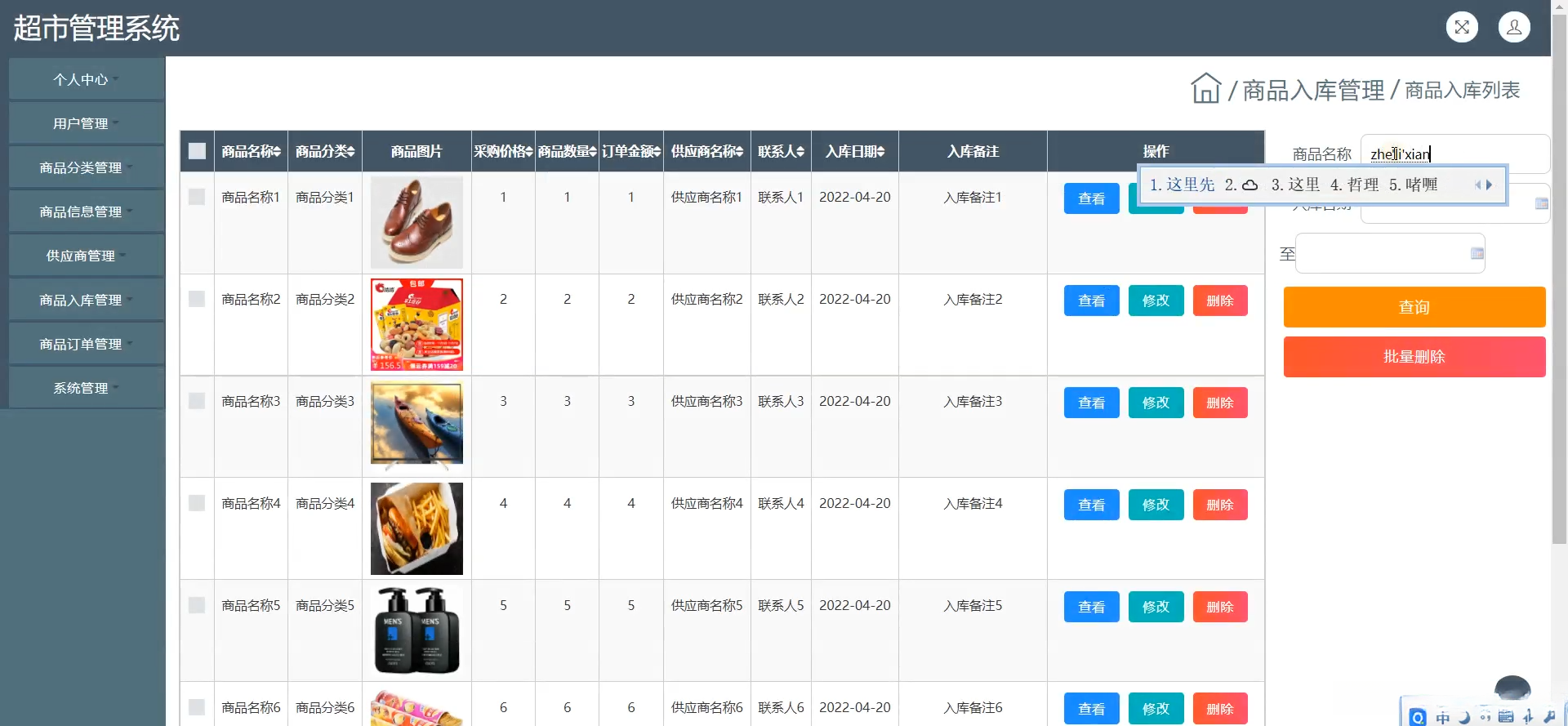Image resolution: width=1568 pixels, height=726 pixels.
Task: Toggle IME punctuation mode icon
Action: pos(1485,717)
